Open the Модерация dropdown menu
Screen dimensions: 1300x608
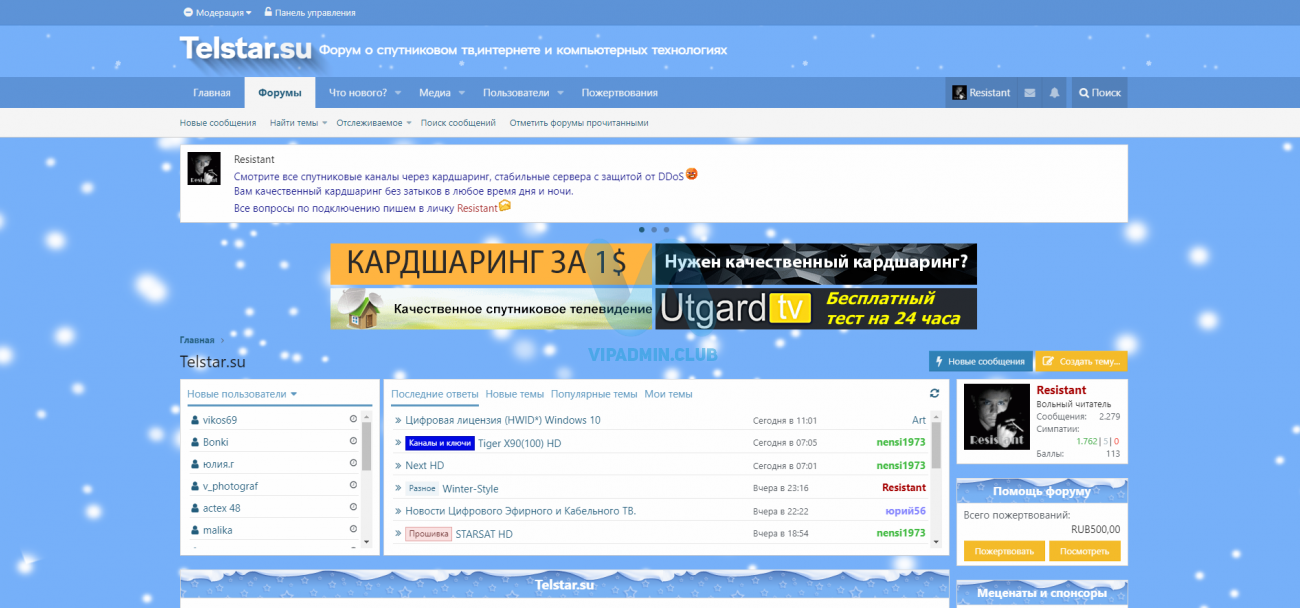pyautogui.click(x=218, y=13)
